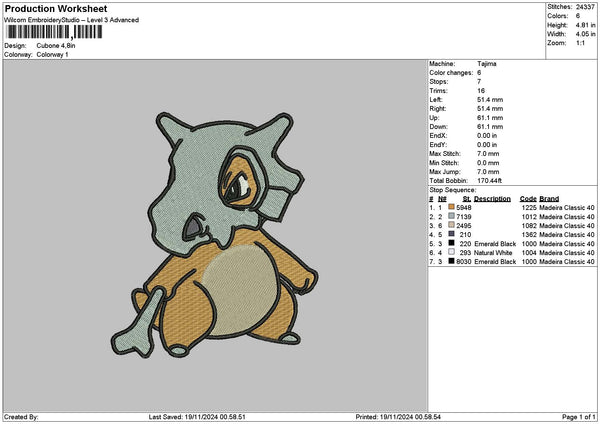
Task: Pick the beige swatch with code 1082
Action: point(453,225)
